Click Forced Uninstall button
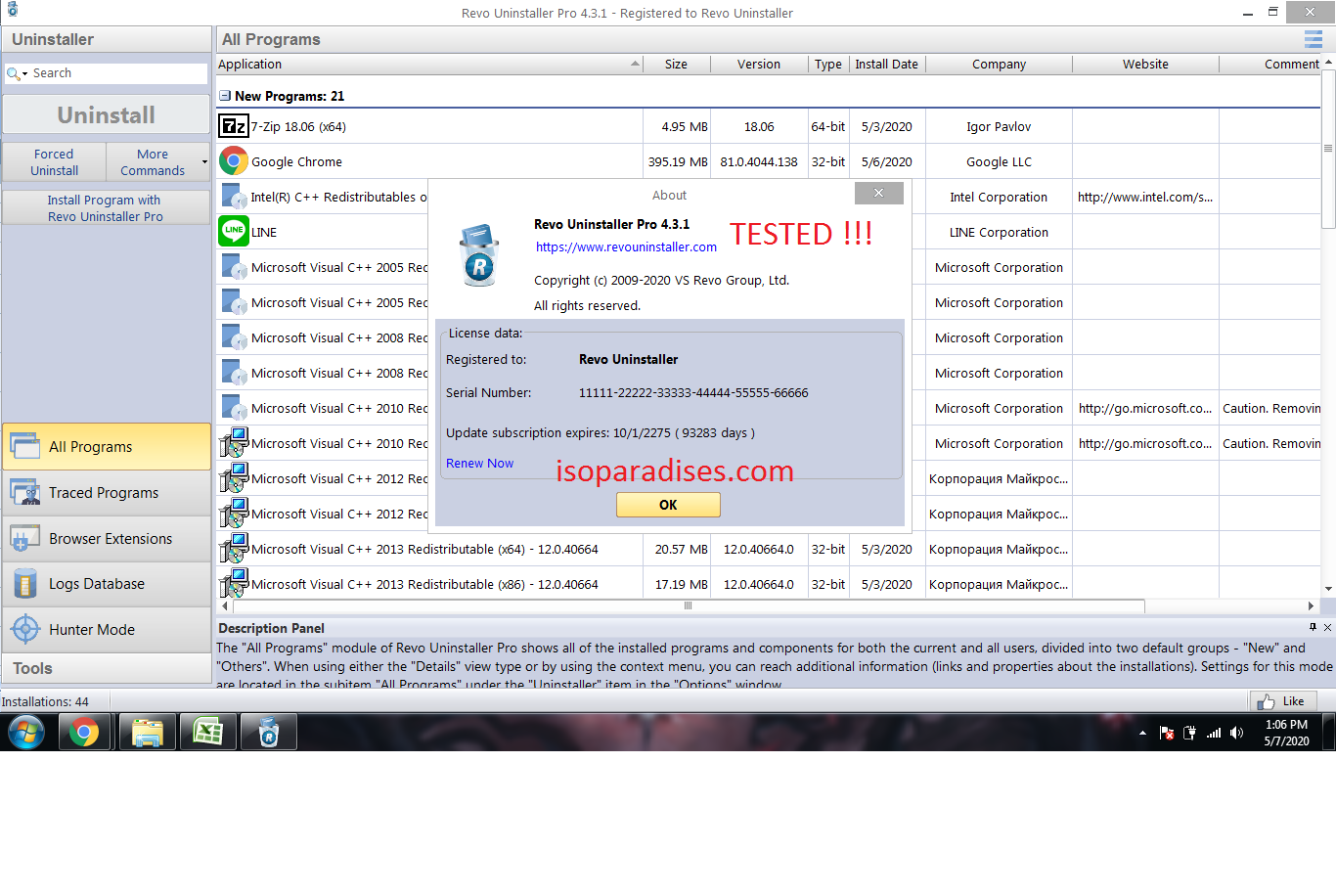This screenshot has width=1336, height=896. click(54, 161)
